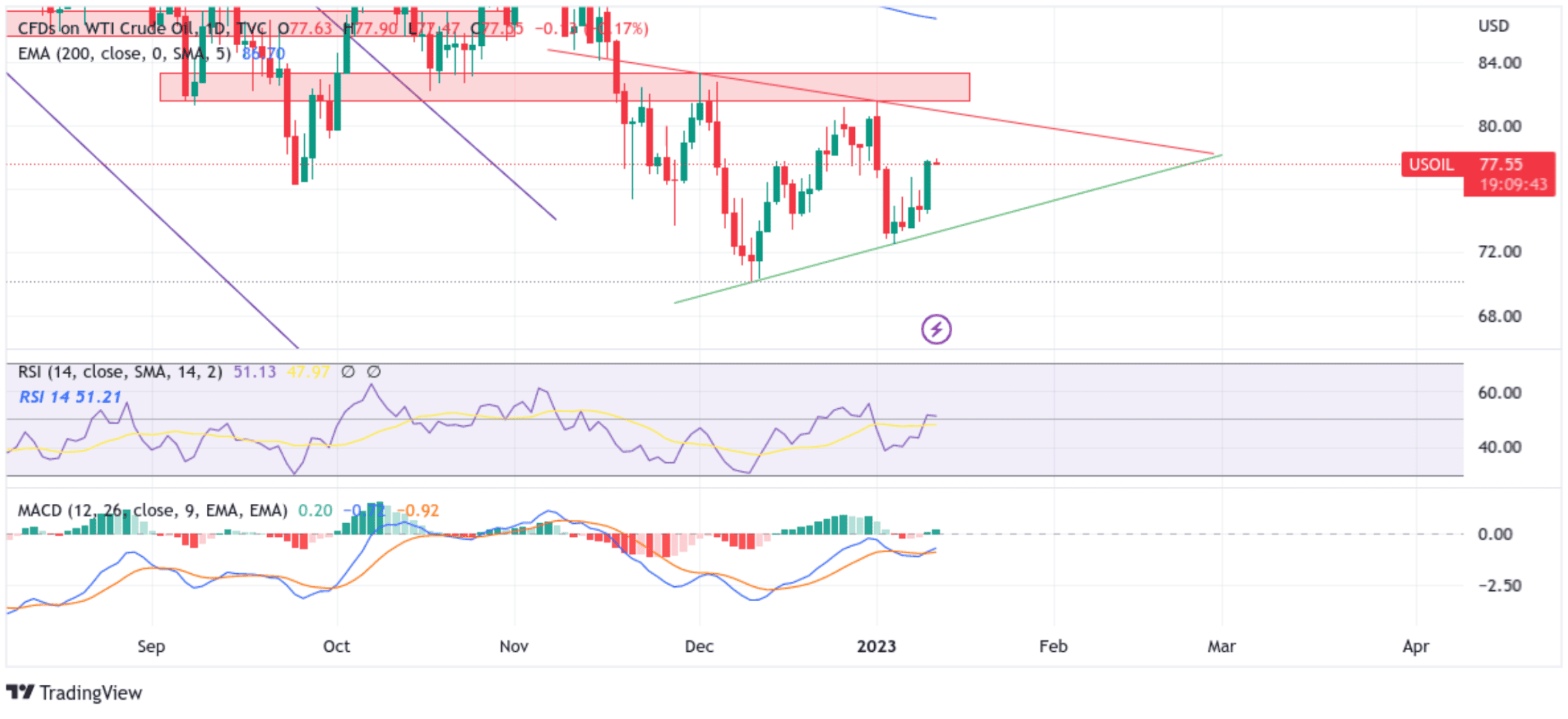The height and width of the screenshot is (719, 1568).
Task: Click the Mar label on time axis
Action: [x=1221, y=646]
